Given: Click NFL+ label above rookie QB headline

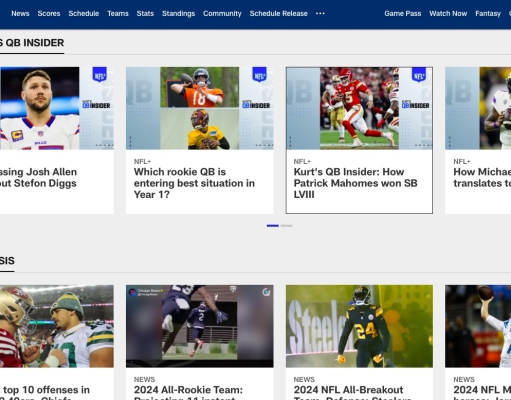Looking at the screenshot, I should tap(142, 162).
